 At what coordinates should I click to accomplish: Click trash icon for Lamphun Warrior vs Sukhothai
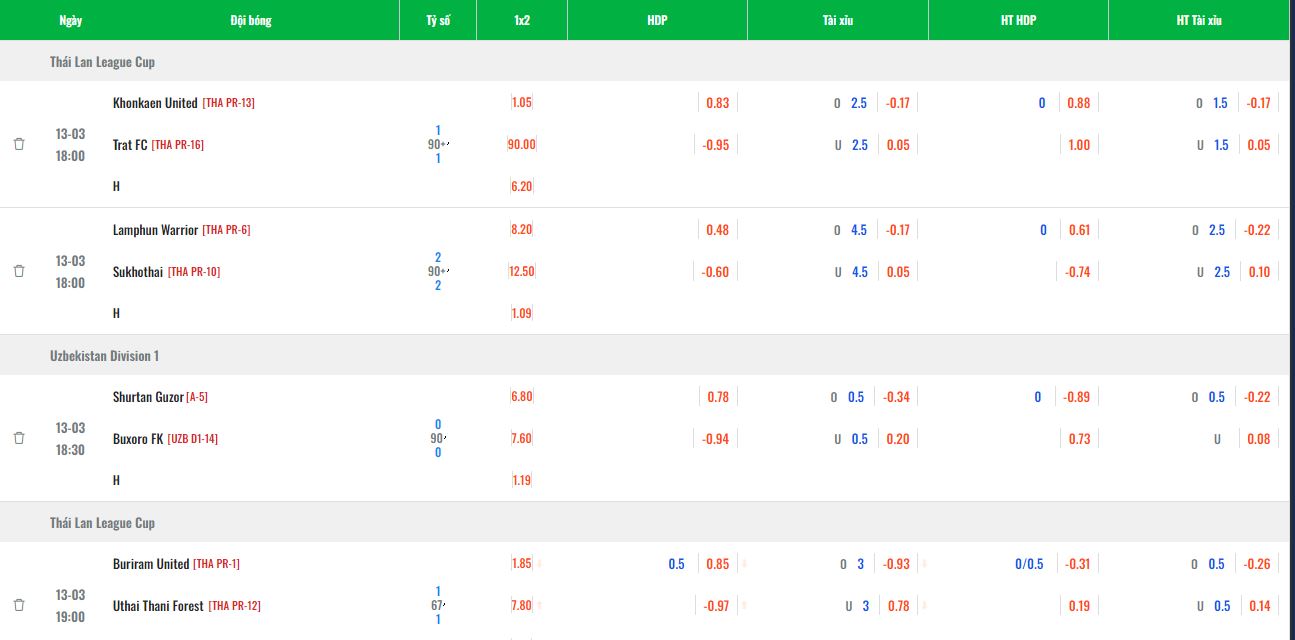point(19,271)
